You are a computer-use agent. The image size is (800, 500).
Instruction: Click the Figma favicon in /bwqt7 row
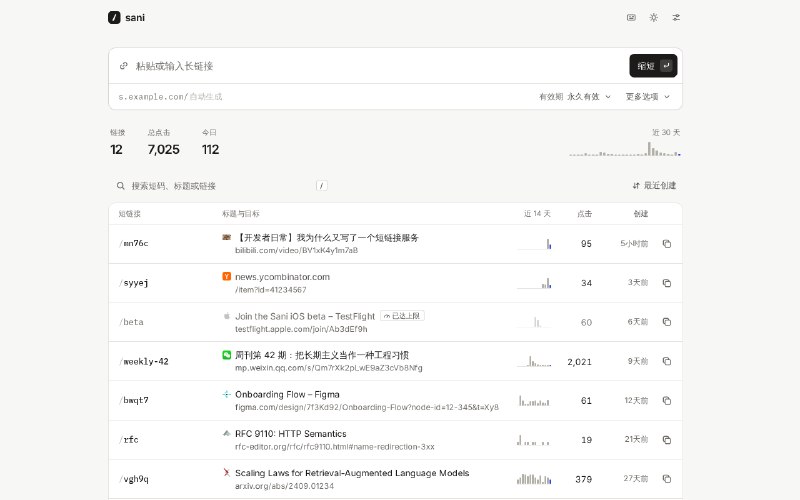tap(227, 394)
